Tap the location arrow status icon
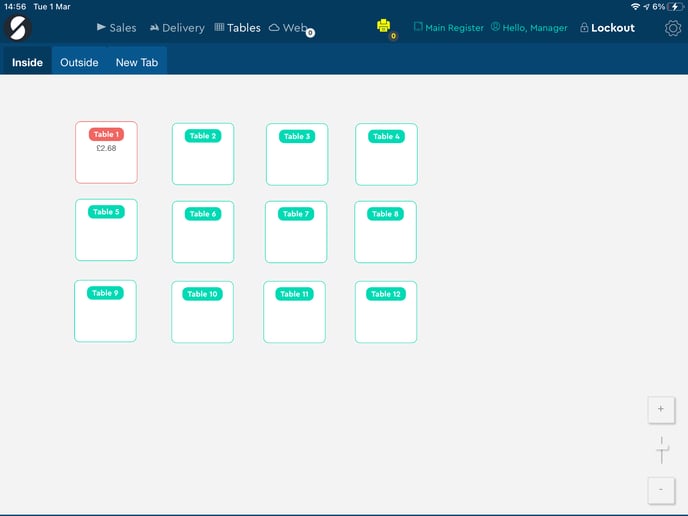 pos(646,7)
